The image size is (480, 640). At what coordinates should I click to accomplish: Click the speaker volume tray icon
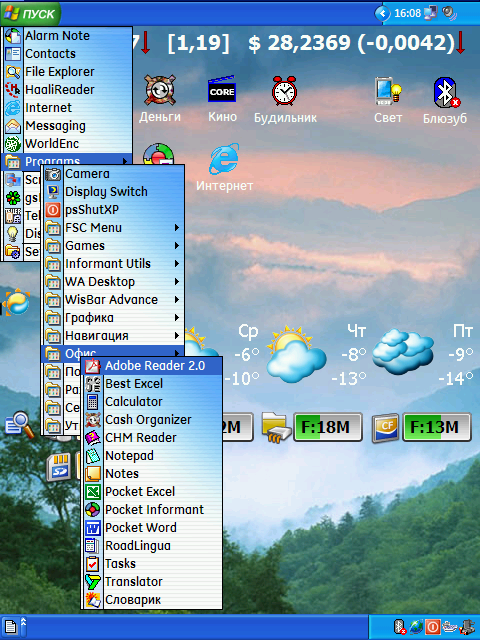(x=449, y=13)
